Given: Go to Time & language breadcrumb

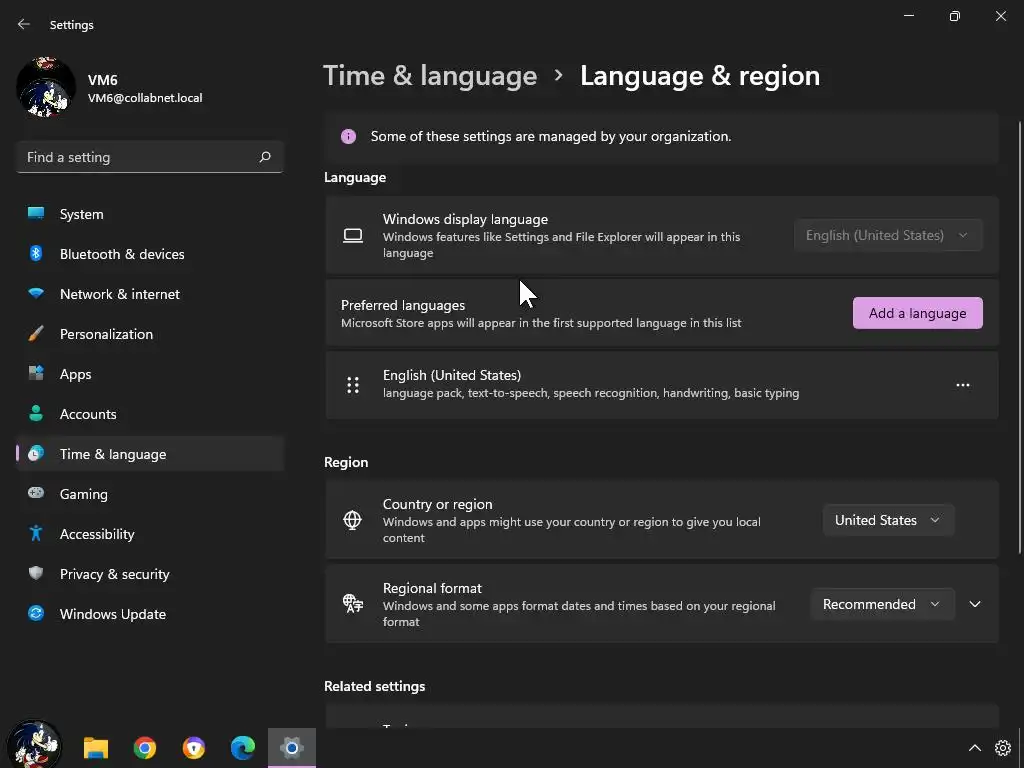Looking at the screenshot, I should (x=430, y=76).
